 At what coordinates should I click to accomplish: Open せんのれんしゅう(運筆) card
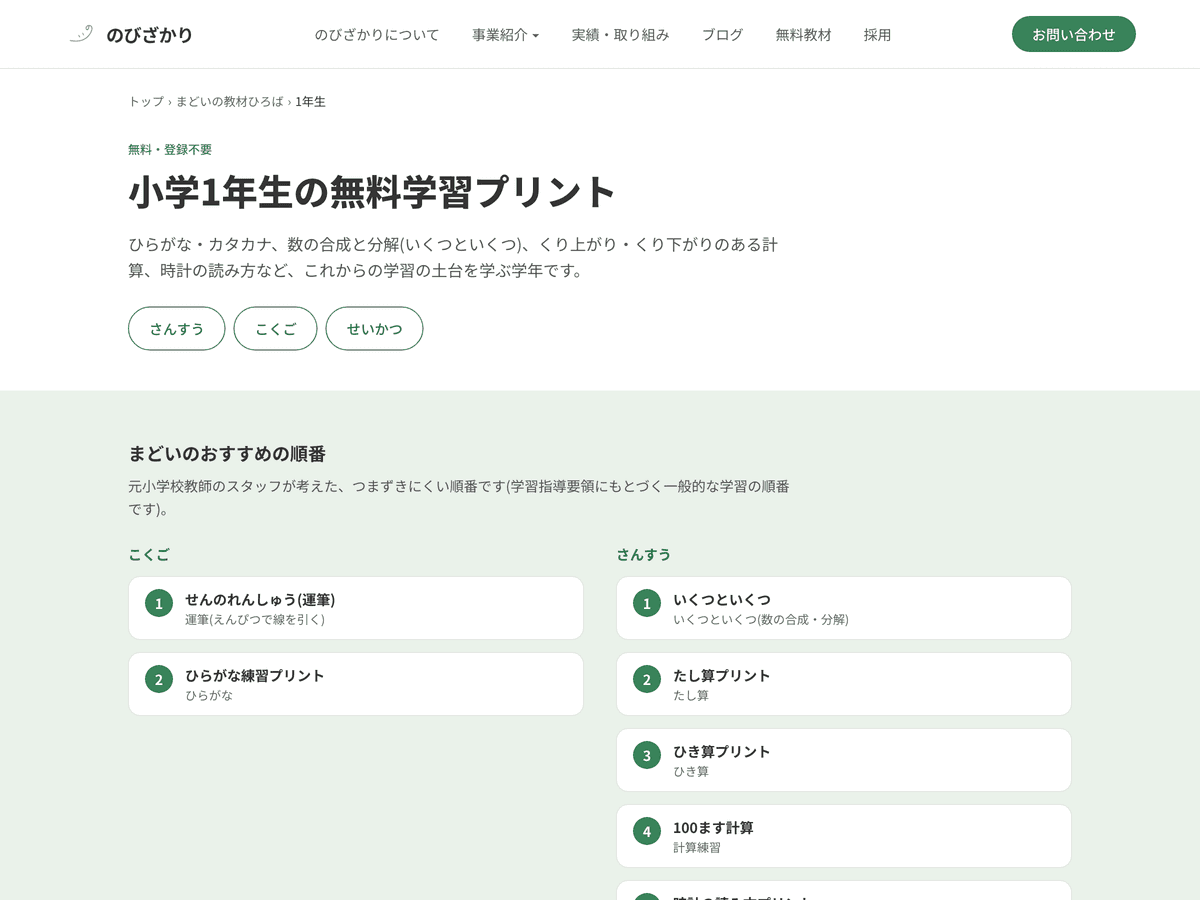click(356, 608)
